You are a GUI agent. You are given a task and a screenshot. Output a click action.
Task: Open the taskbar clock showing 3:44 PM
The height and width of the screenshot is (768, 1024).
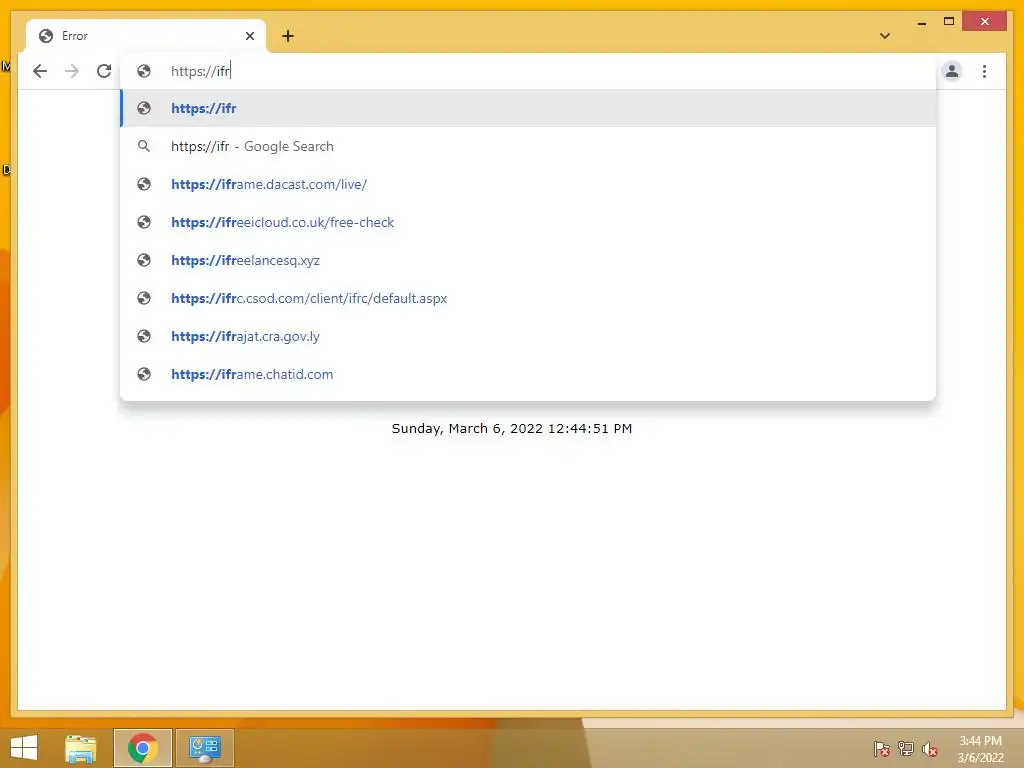tap(980, 749)
